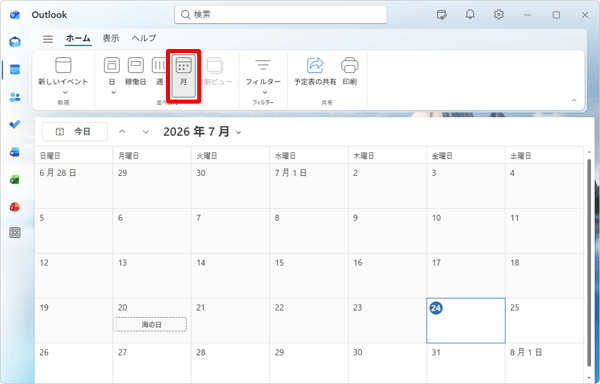Click 予定表の共有 share calendar
Image resolution: width=600 pixels, height=384 pixels.
click(x=315, y=71)
